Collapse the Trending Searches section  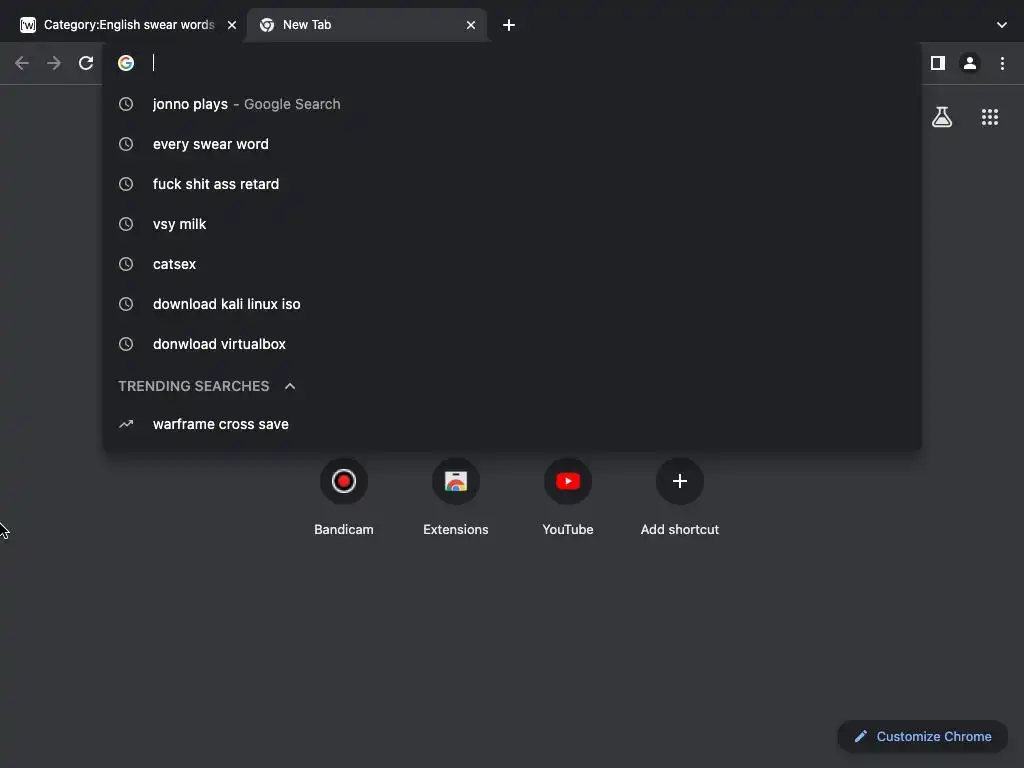(290, 386)
